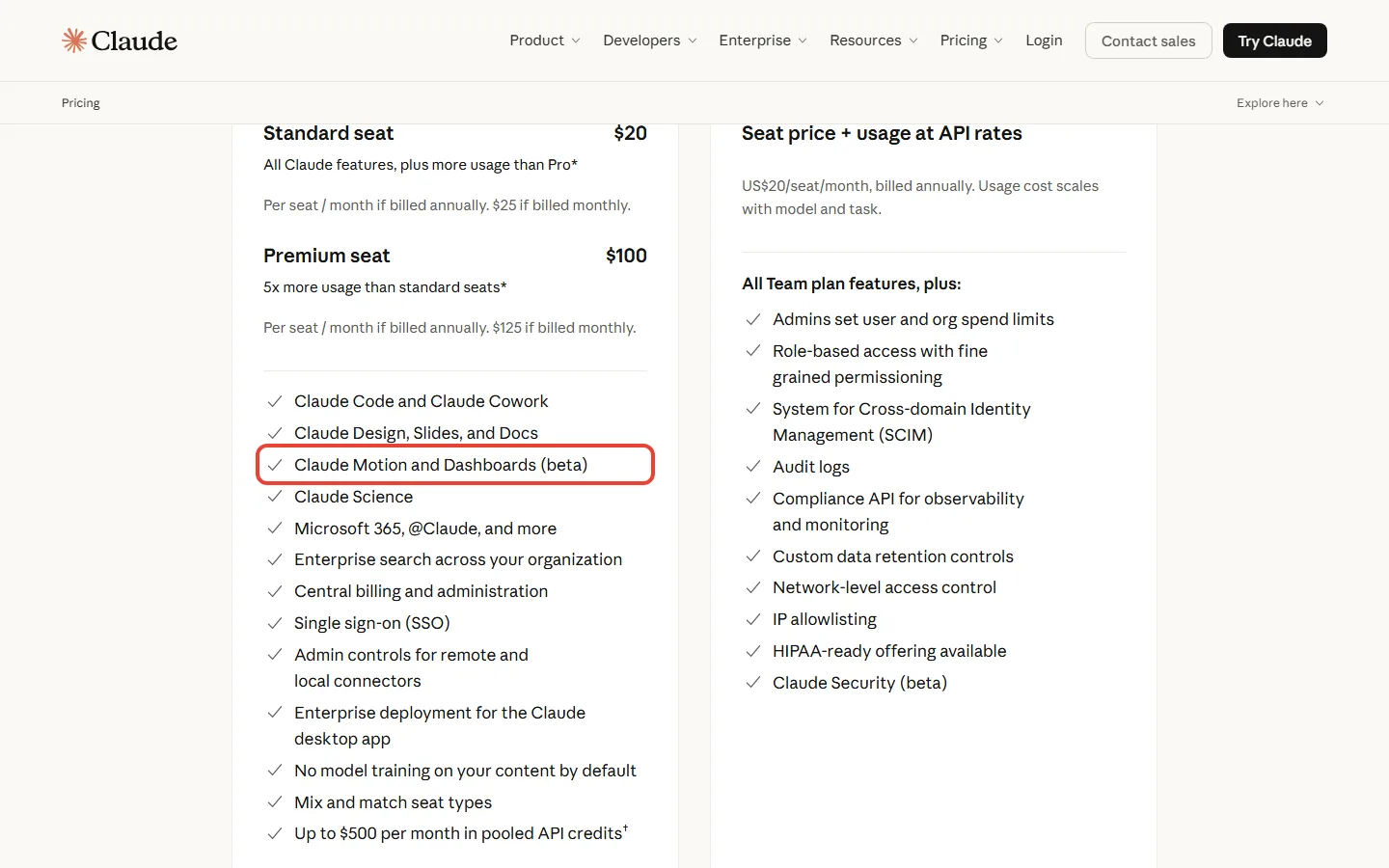
Task: Click checkmark next to Claude Design, Slides, and Docs
Action: click(x=275, y=433)
